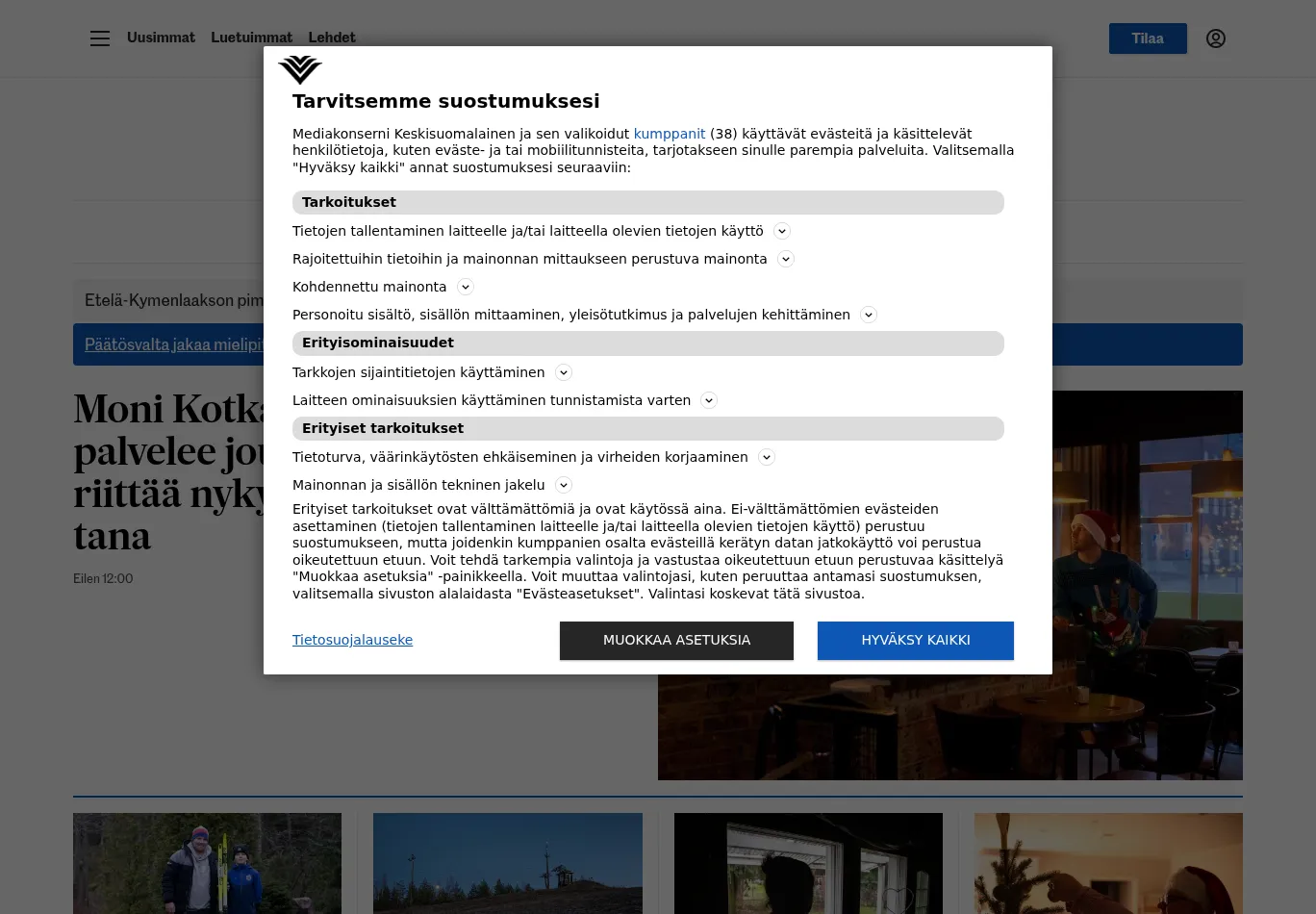Click the Keskisuomalainen logo in dialog
1316x914 pixels.
click(x=300, y=70)
